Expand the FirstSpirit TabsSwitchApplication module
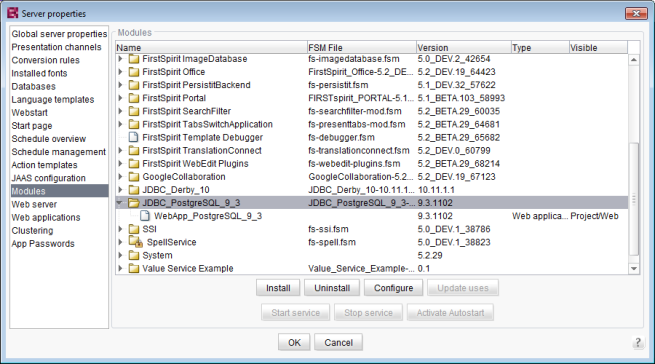655x364 pixels. coord(121,125)
